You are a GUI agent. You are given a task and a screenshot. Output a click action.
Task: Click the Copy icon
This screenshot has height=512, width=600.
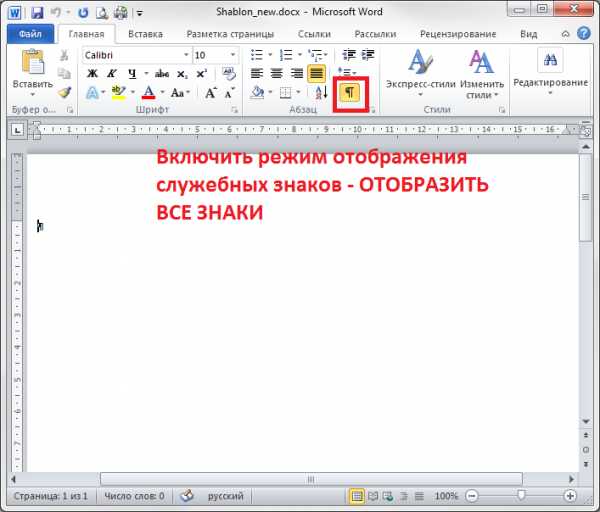64,74
